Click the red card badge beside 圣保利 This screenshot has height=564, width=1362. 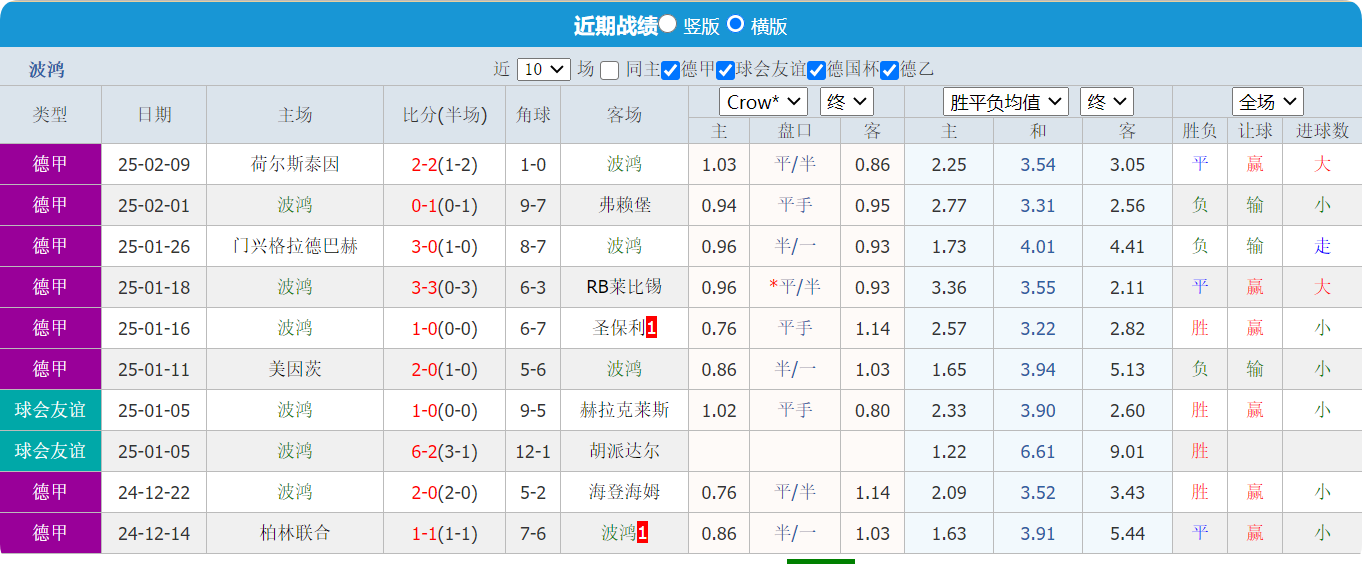click(651, 328)
